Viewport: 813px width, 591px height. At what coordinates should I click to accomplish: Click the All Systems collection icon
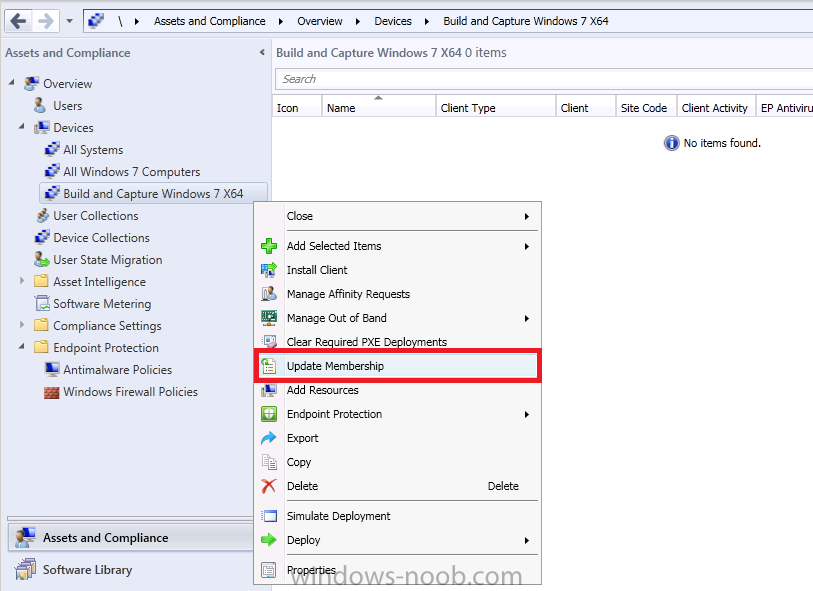point(52,149)
